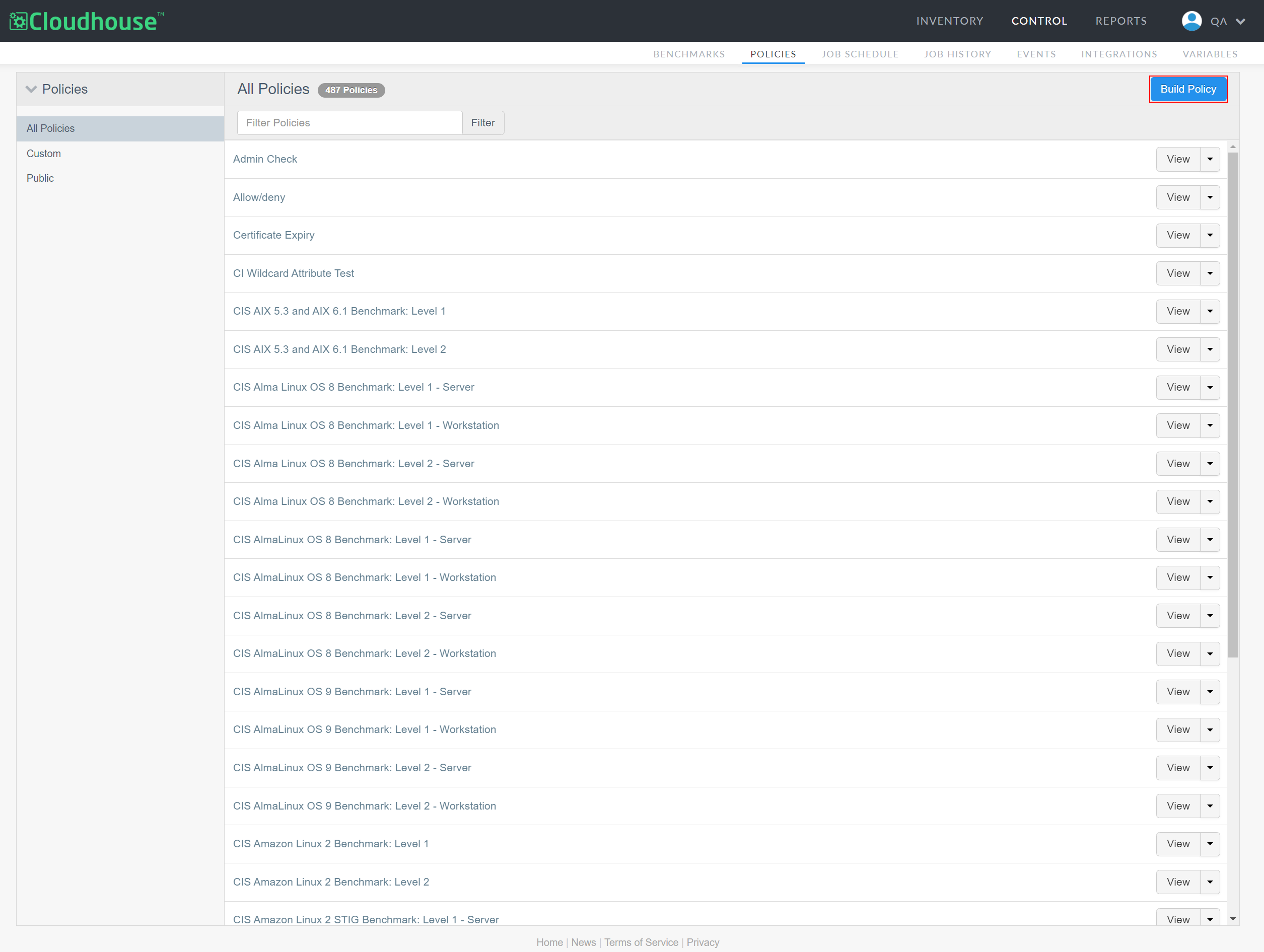Open the QA user avatar icon
Image resolution: width=1264 pixels, height=952 pixels.
click(x=1191, y=21)
